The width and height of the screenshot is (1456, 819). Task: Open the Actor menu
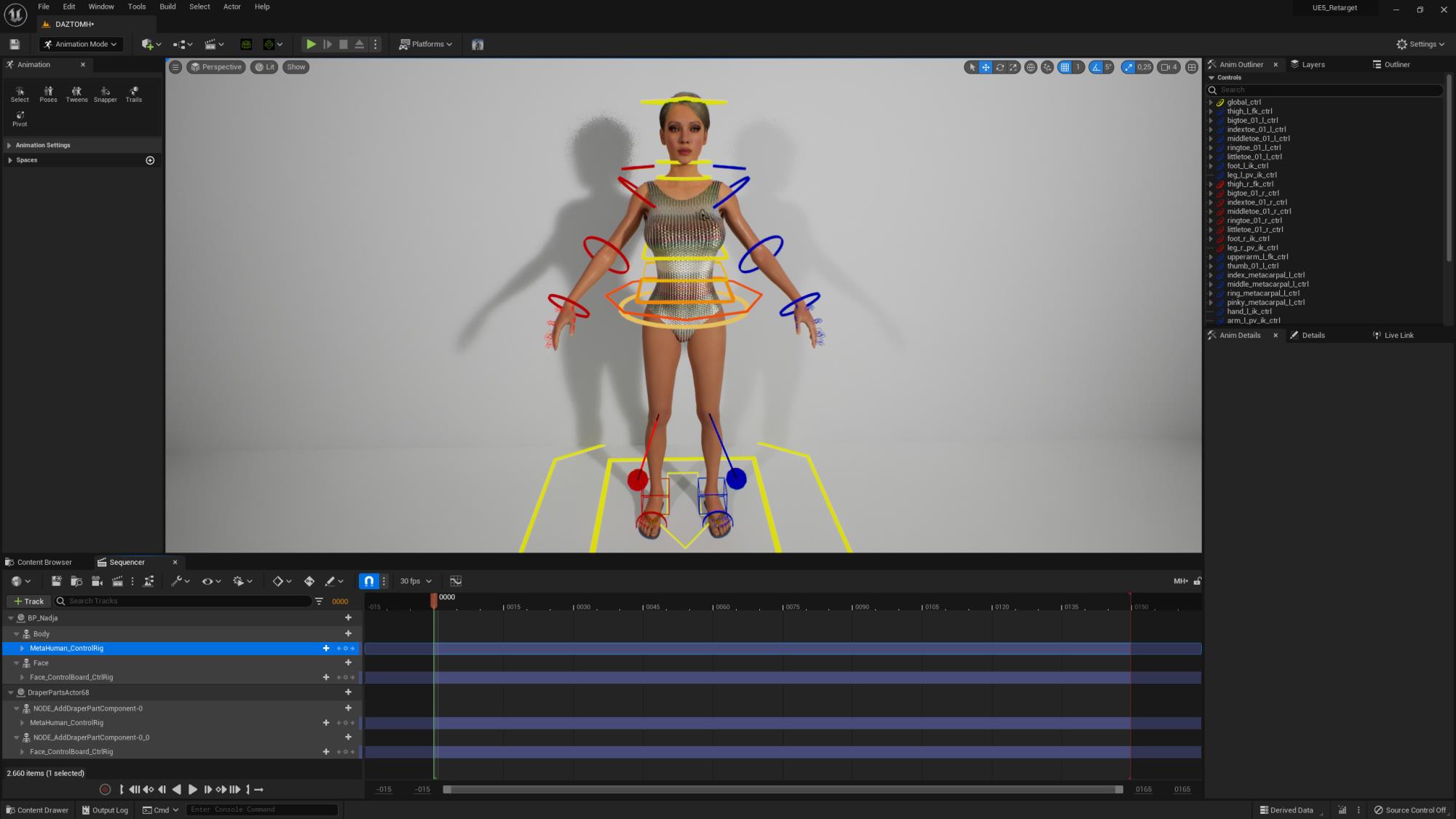click(232, 7)
